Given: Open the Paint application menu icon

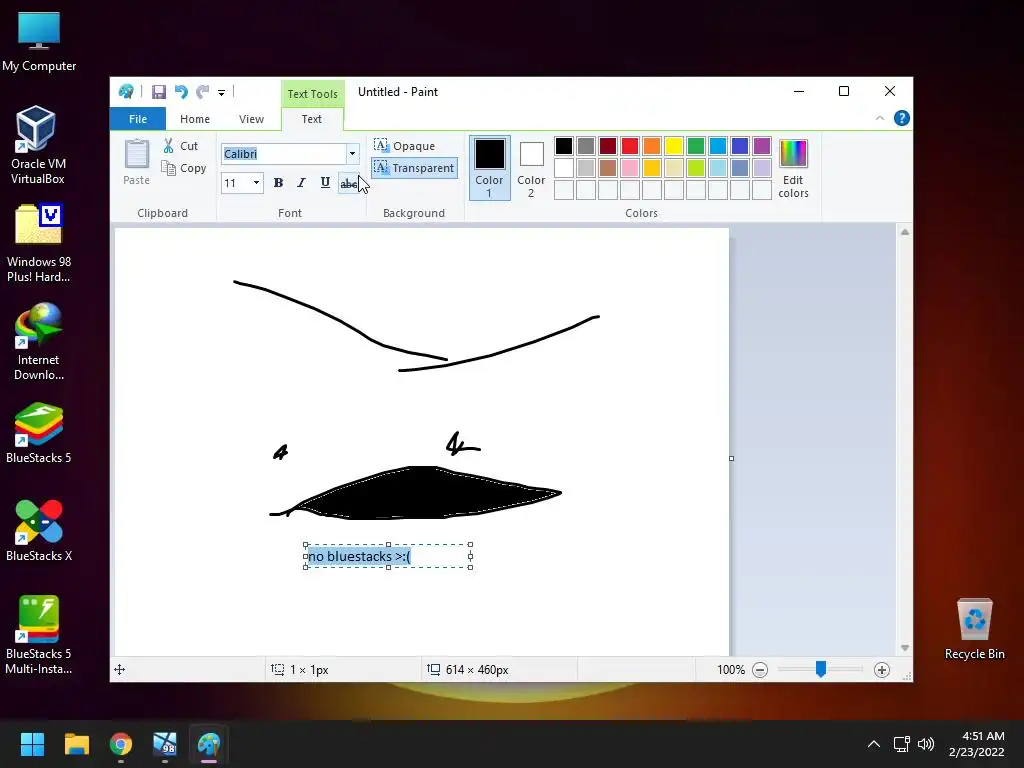Looking at the screenshot, I should (x=126, y=92).
